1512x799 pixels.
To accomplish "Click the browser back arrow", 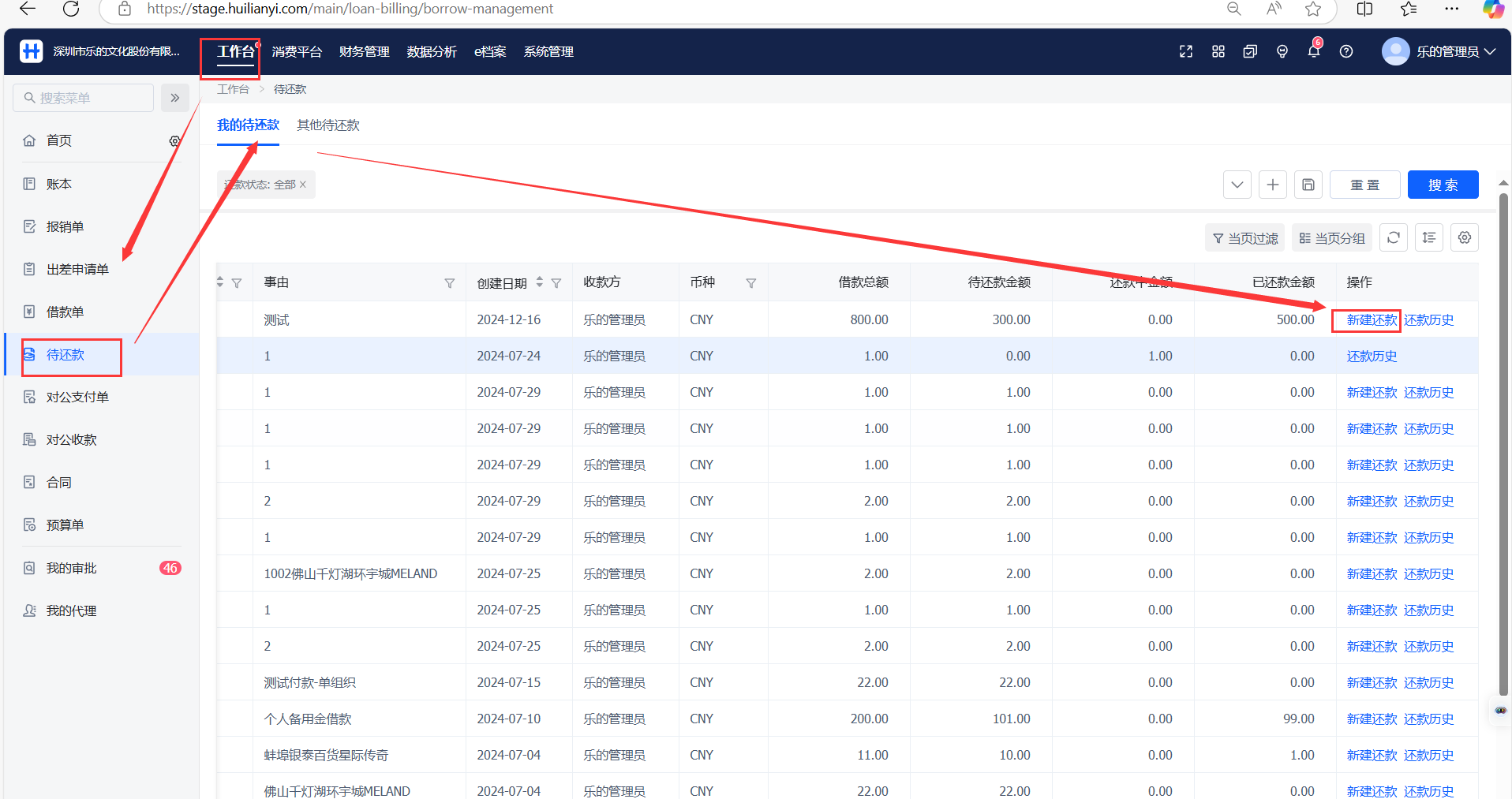I will 27,9.
